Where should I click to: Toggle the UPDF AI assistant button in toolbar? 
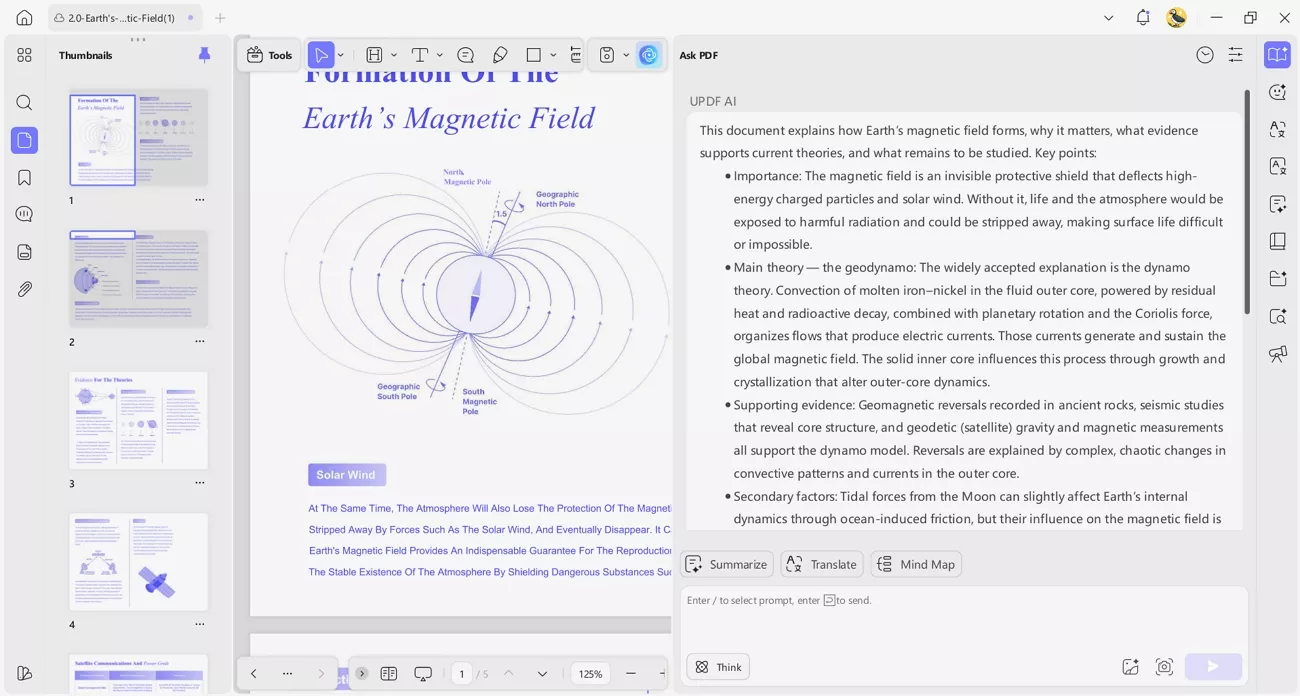(x=649, y=55)
